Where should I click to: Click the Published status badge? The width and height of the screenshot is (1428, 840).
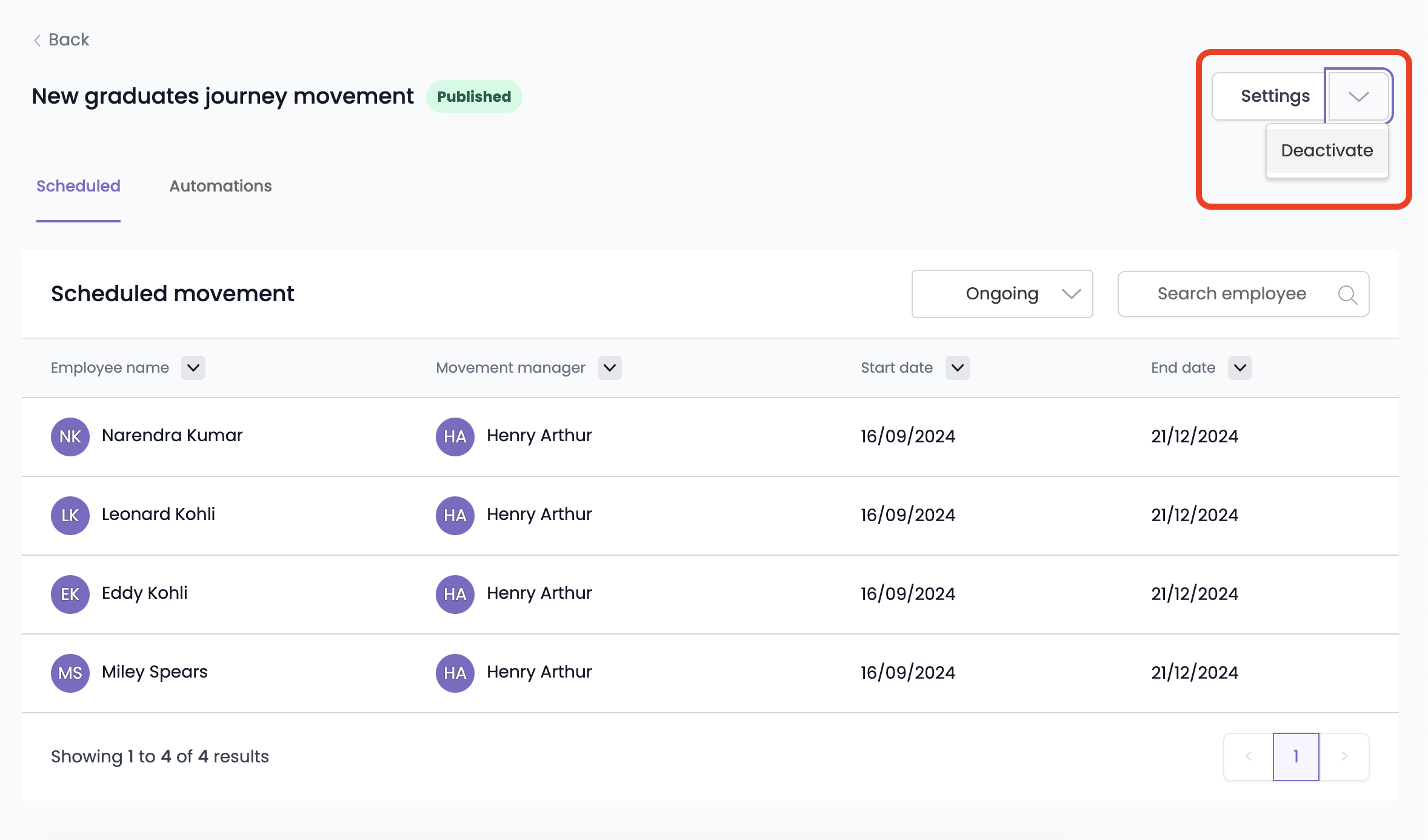click(x=474, y=96)
